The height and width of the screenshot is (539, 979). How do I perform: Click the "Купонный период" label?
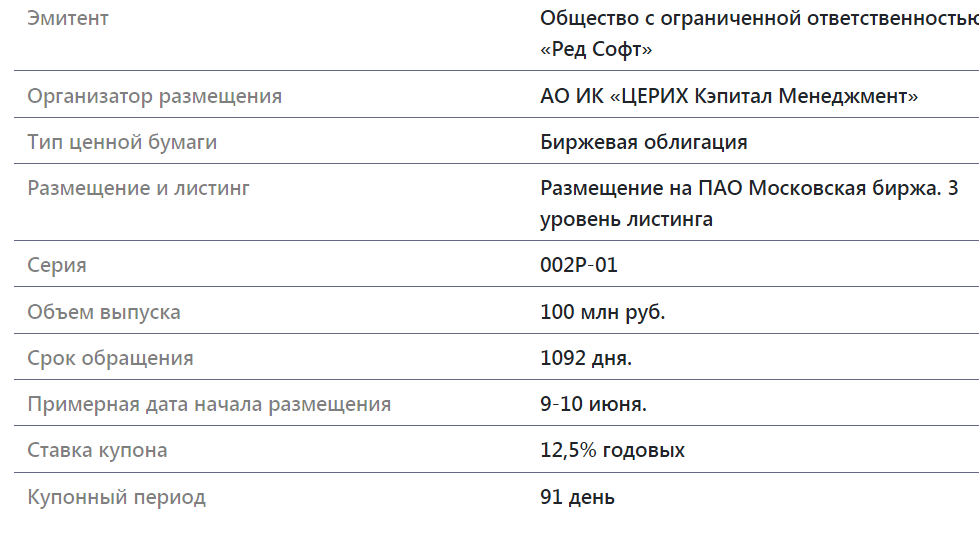116,497
